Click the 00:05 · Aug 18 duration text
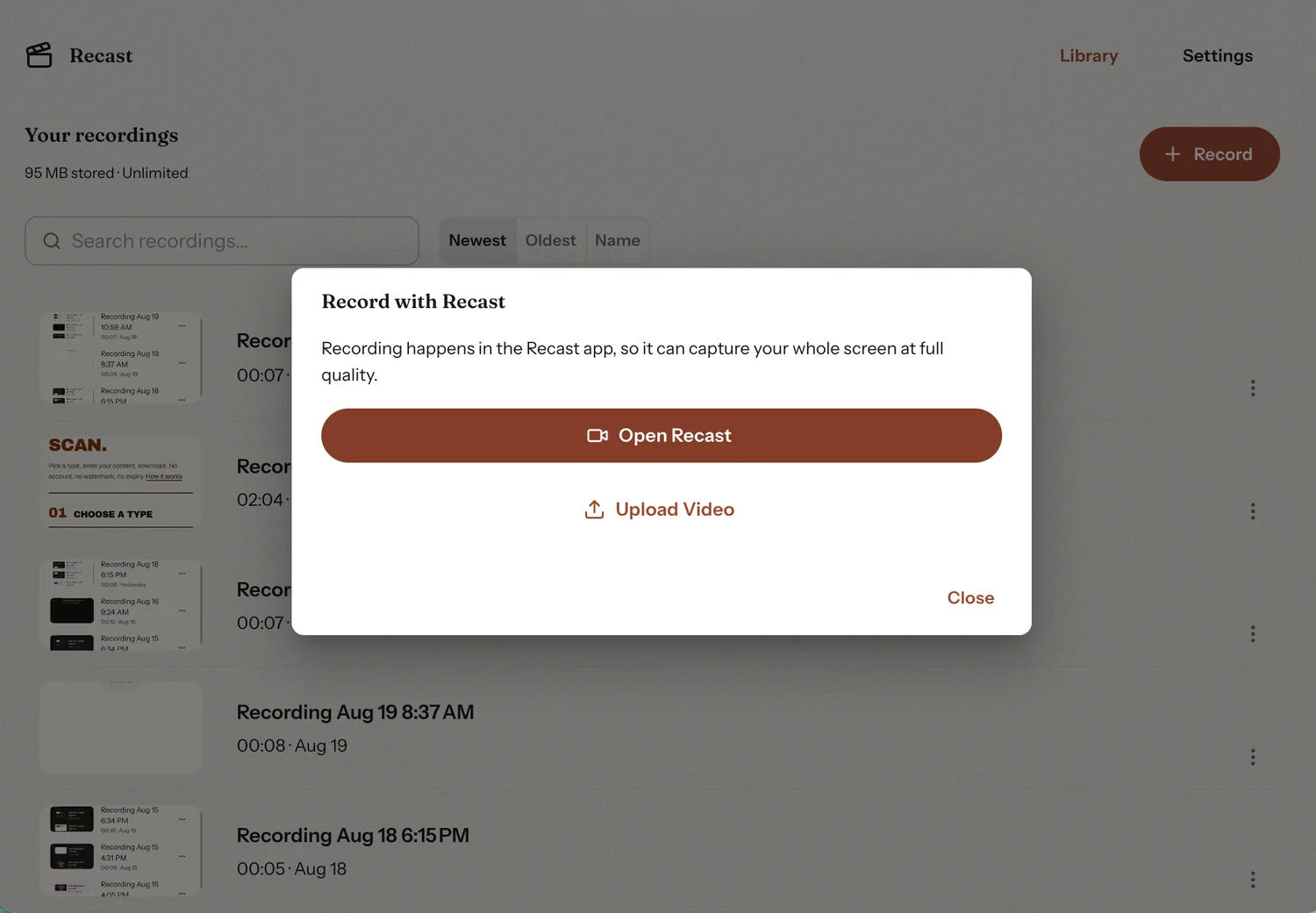 [291, 869]
